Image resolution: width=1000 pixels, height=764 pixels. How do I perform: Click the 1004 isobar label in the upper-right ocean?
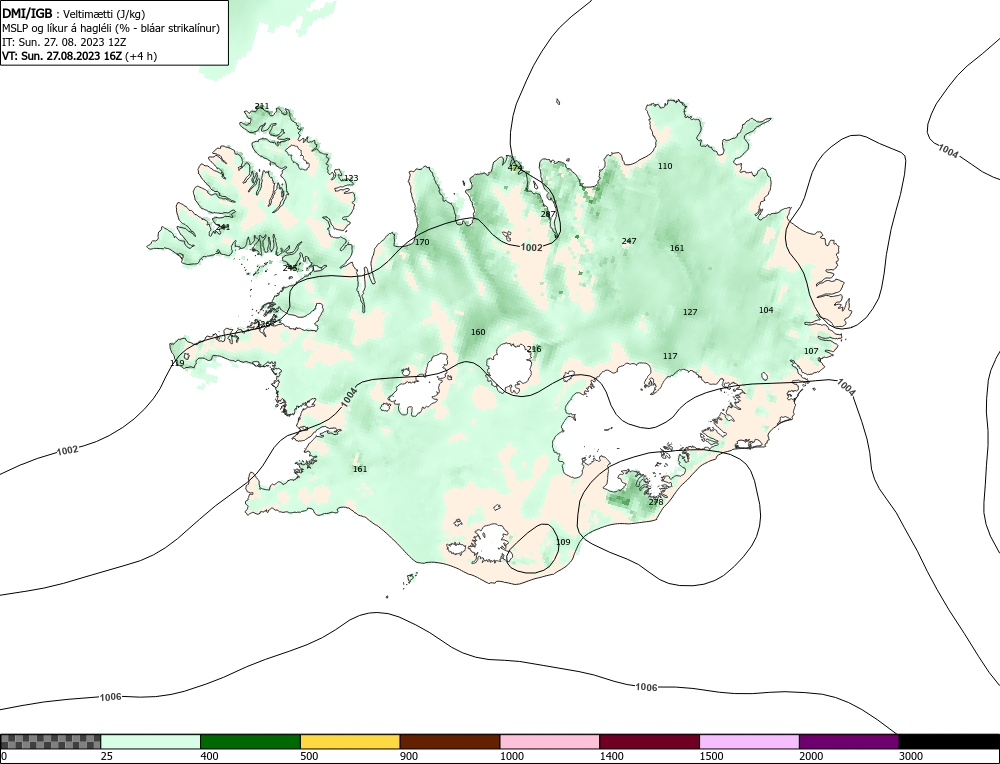click(948, 152)
